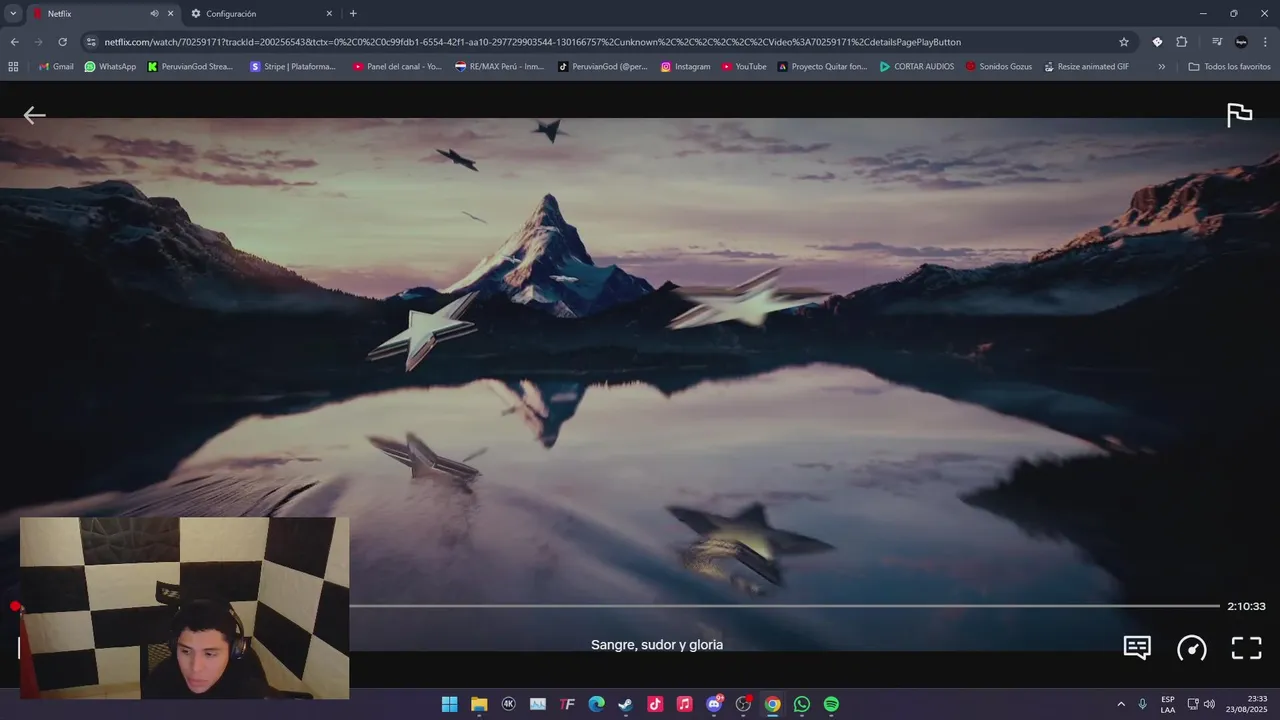This screenshot has height=720, width=1280.
Task: Open Microsoft Edge from taskbar
Action: [x=596, y=704]
